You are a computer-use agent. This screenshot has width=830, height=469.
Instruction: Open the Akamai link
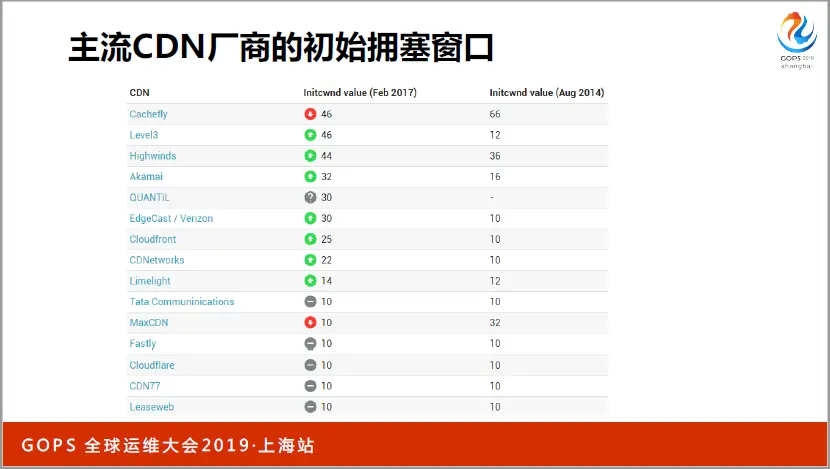pos(146,177)
